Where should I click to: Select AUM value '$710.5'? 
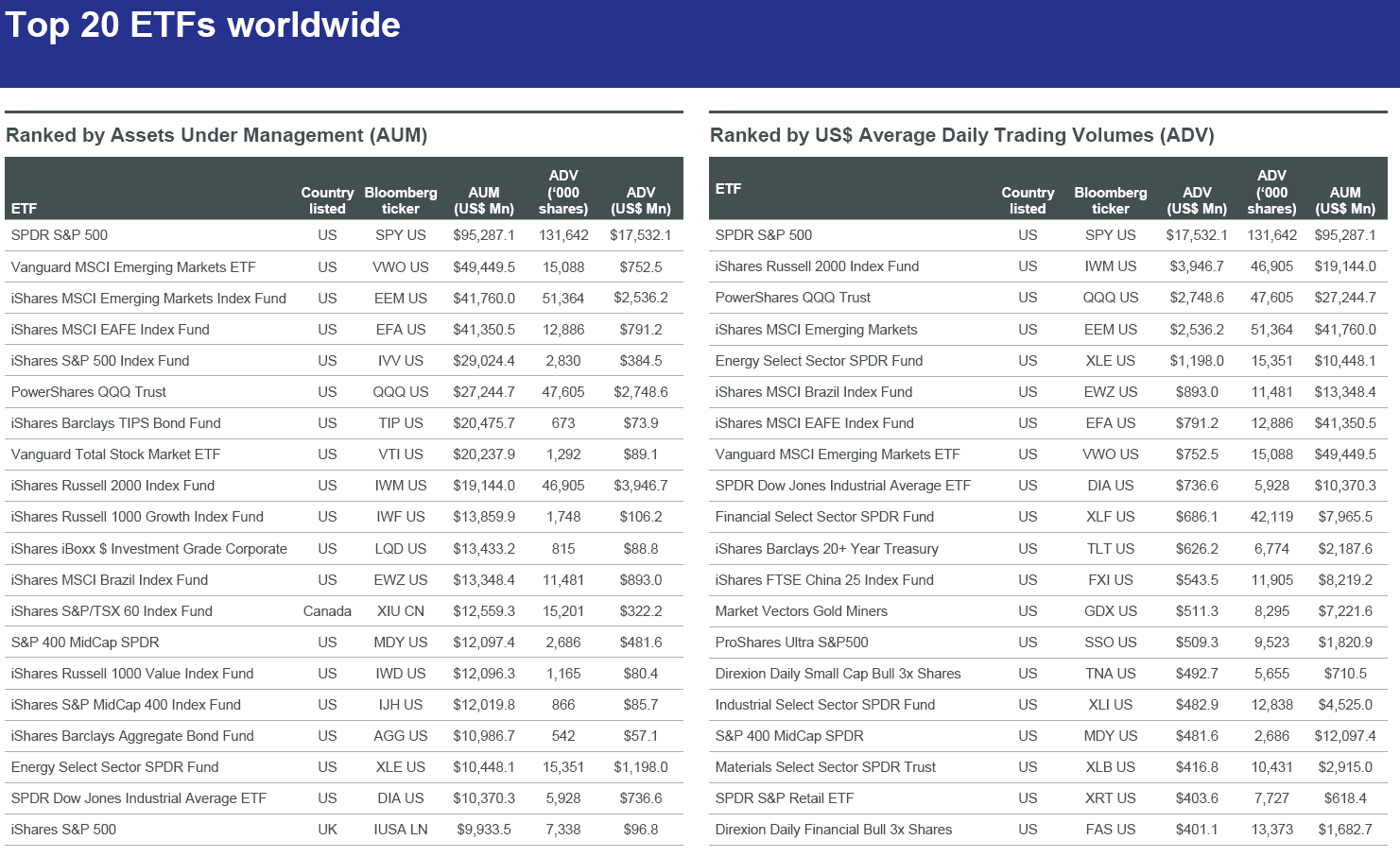(x=1345, y=674)
